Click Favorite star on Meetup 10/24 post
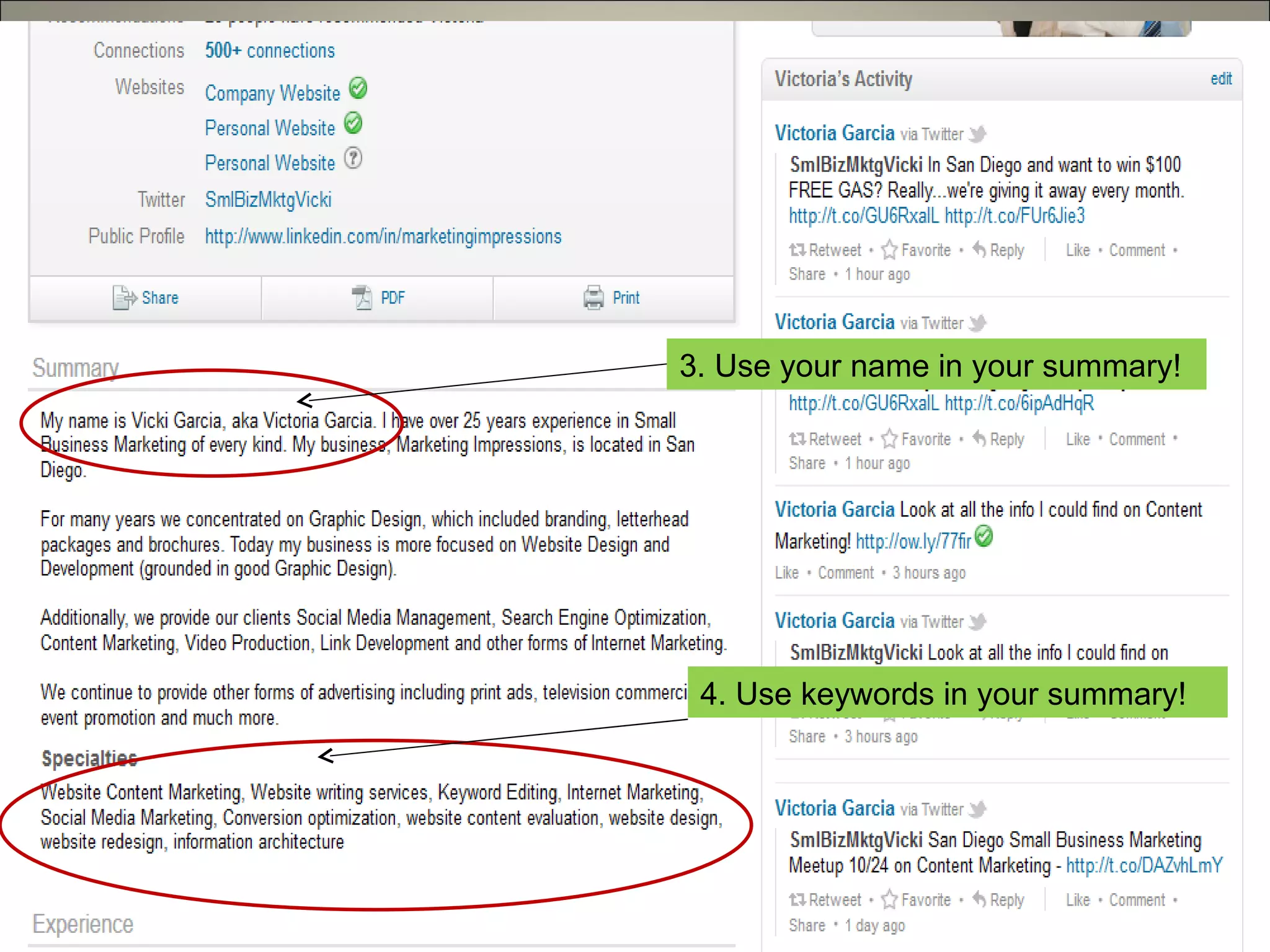The image size is (1270, 952). 889,899
